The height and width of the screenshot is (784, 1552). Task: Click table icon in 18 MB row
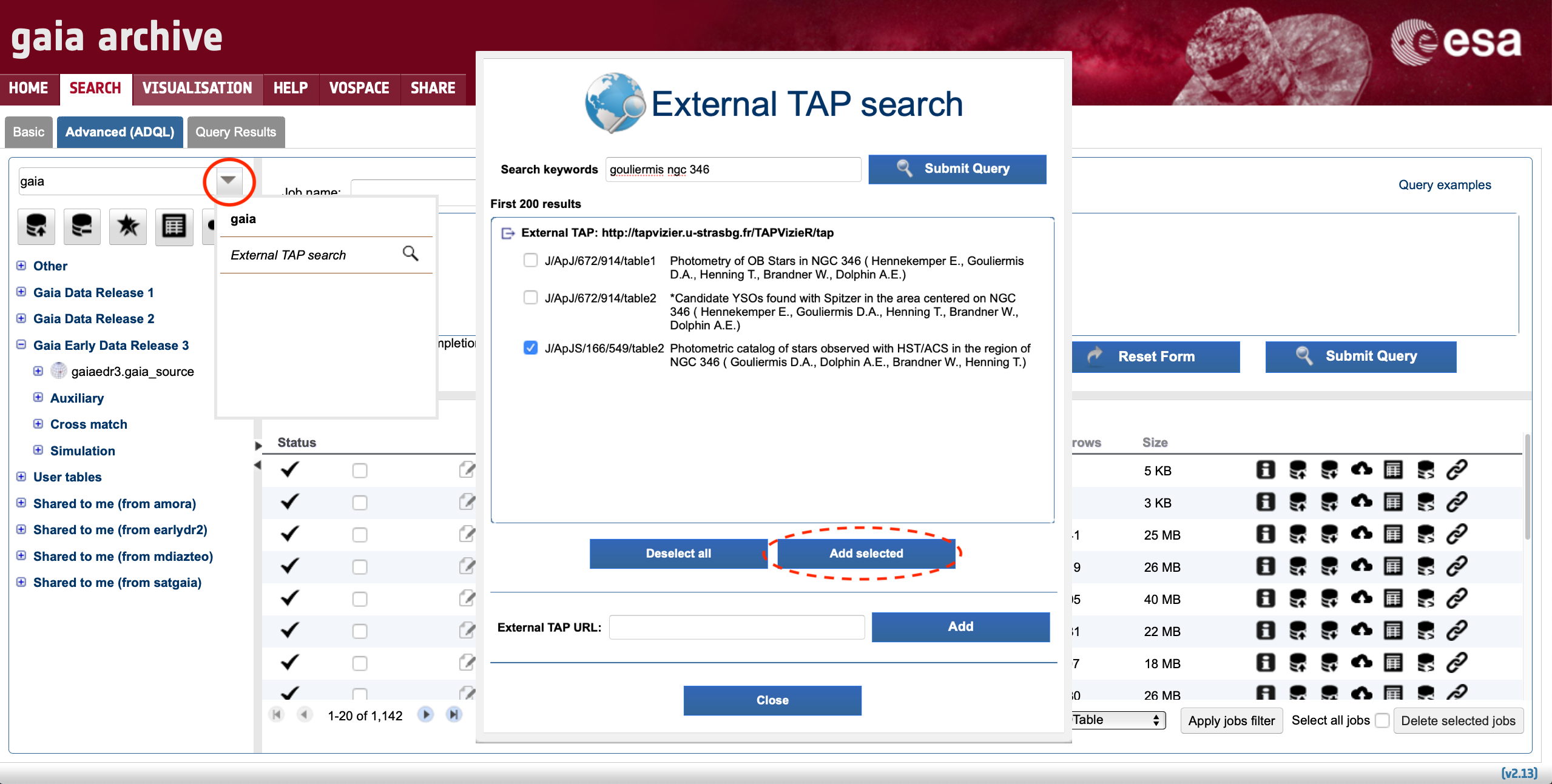tap(1393, 663)
